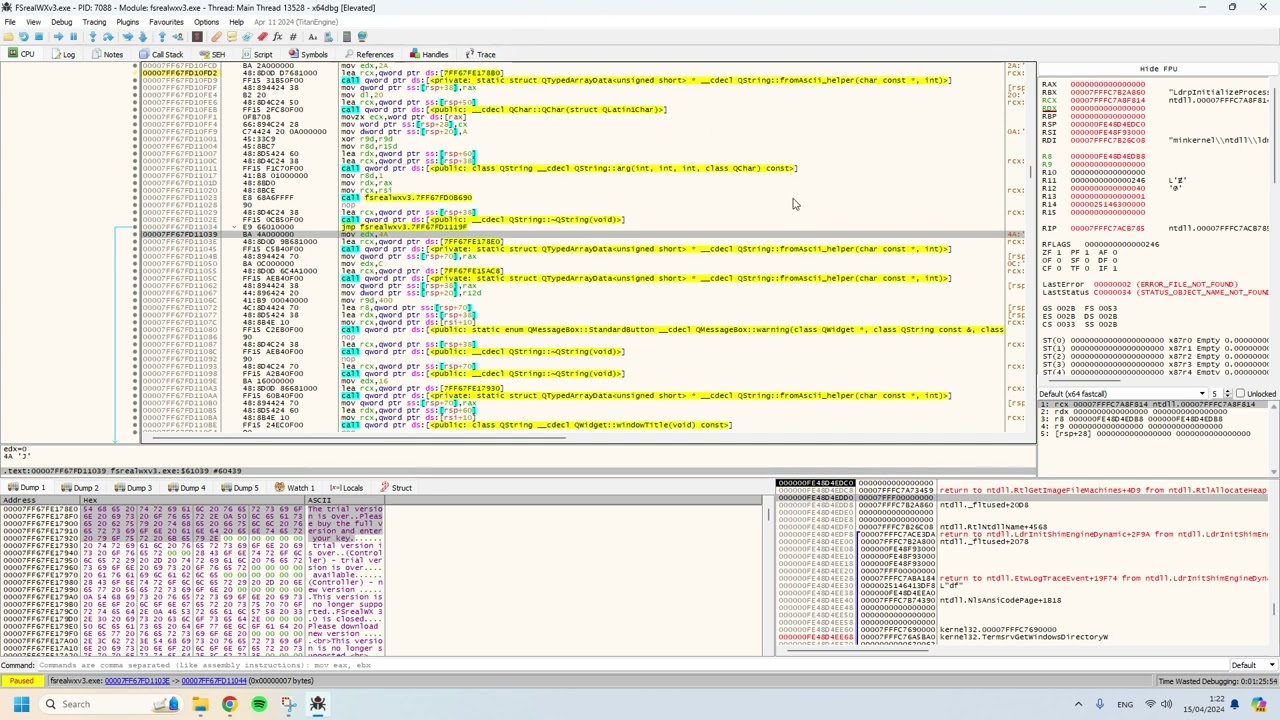Open Spotify from the taskbar
The width and height of the screenshot is (1280, 720).
259,704
